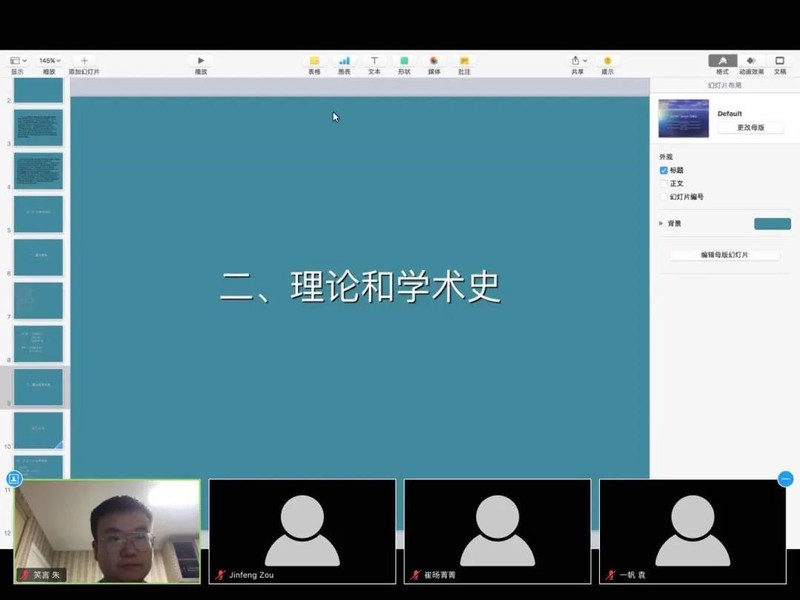Click the Play (播放) slideshow button
The width and height of the screenshot is (800, 600).
click(201, 61)
